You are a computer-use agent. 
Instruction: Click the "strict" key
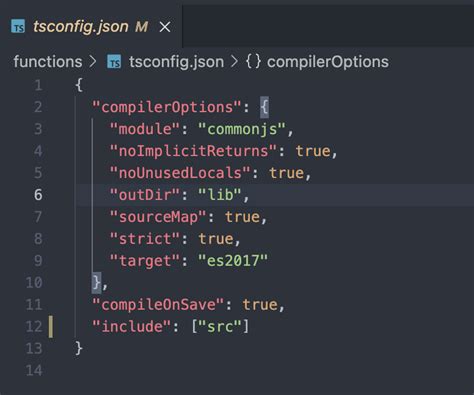[x=145, y=239]
